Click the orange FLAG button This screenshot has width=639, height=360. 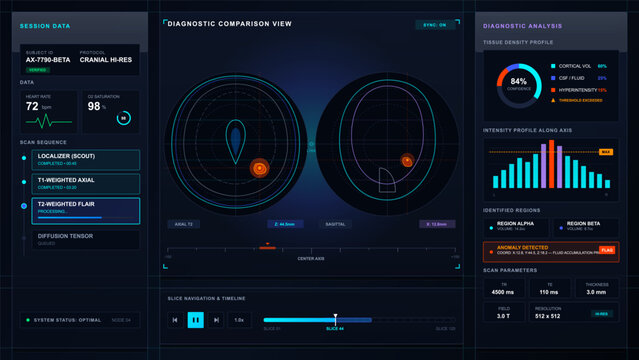point(607,250)
